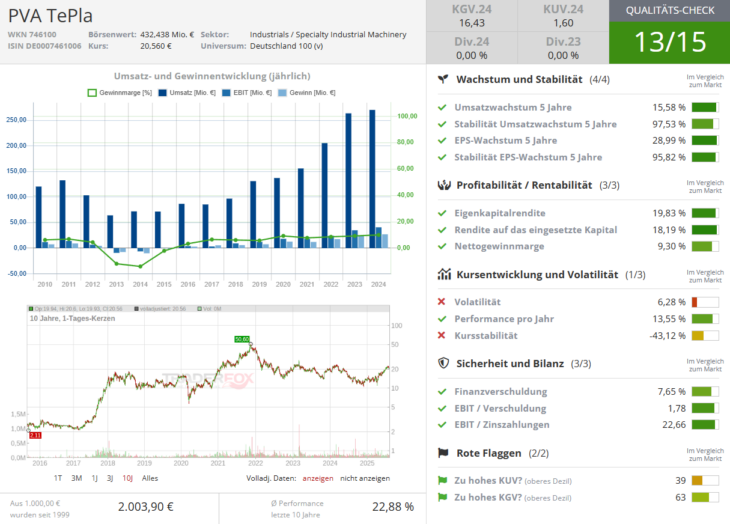Click the red 2.11 low price marker
Image resolution: width=730 pixels, height=524 pixels.
point(35,435)
